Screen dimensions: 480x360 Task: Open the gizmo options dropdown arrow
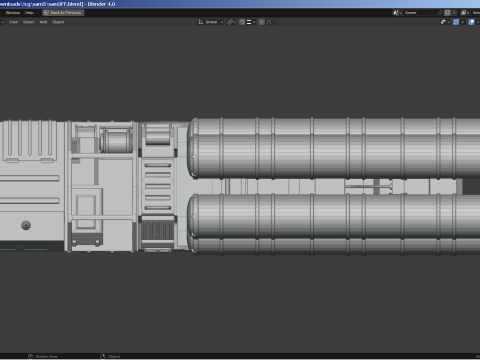[x=462, y=22]
